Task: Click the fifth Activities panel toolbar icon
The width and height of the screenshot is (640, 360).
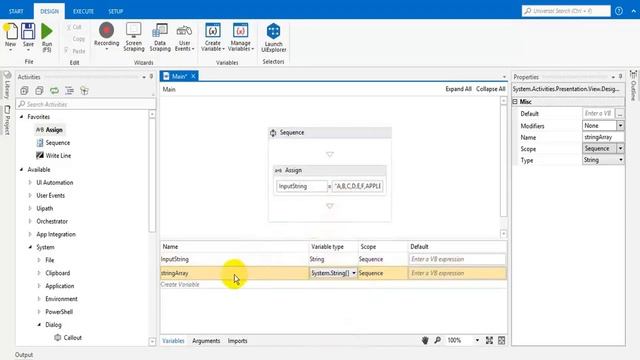Action: [x=84, y=91]
